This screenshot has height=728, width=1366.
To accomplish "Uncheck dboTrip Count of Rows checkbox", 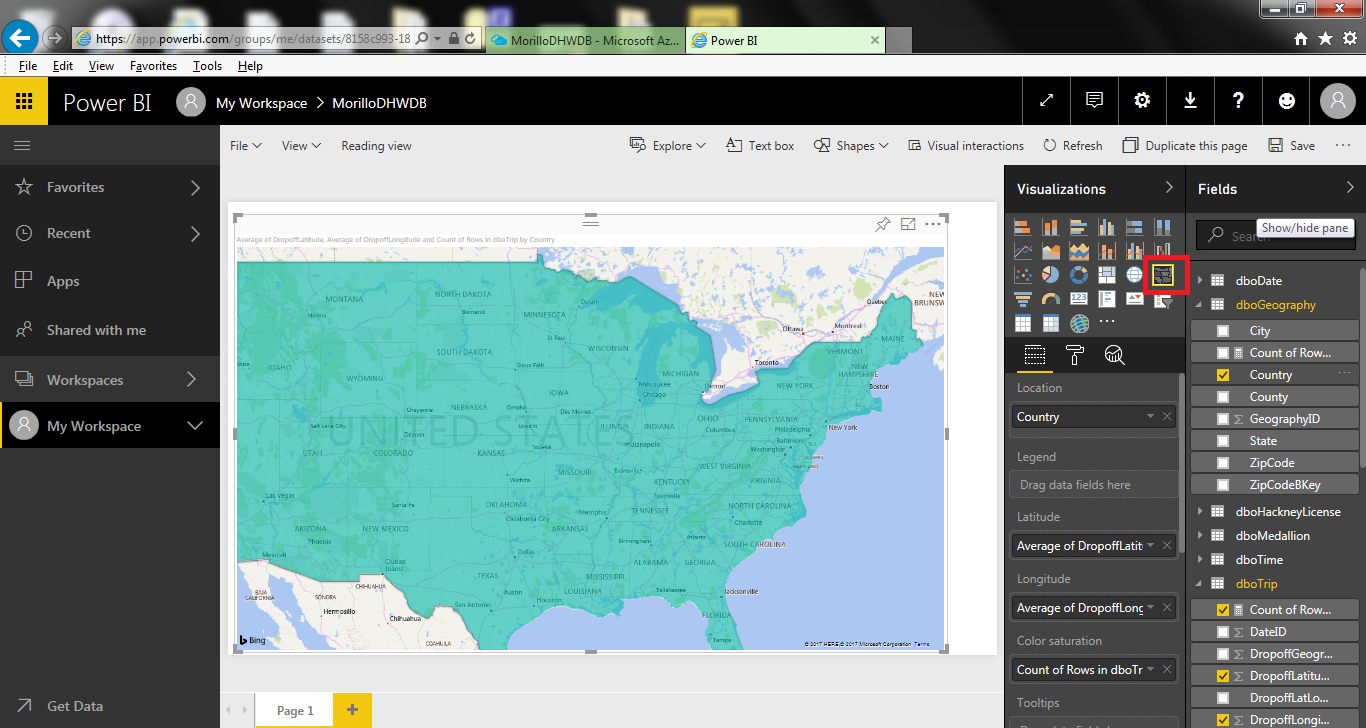I will [x=1223, y=610].
